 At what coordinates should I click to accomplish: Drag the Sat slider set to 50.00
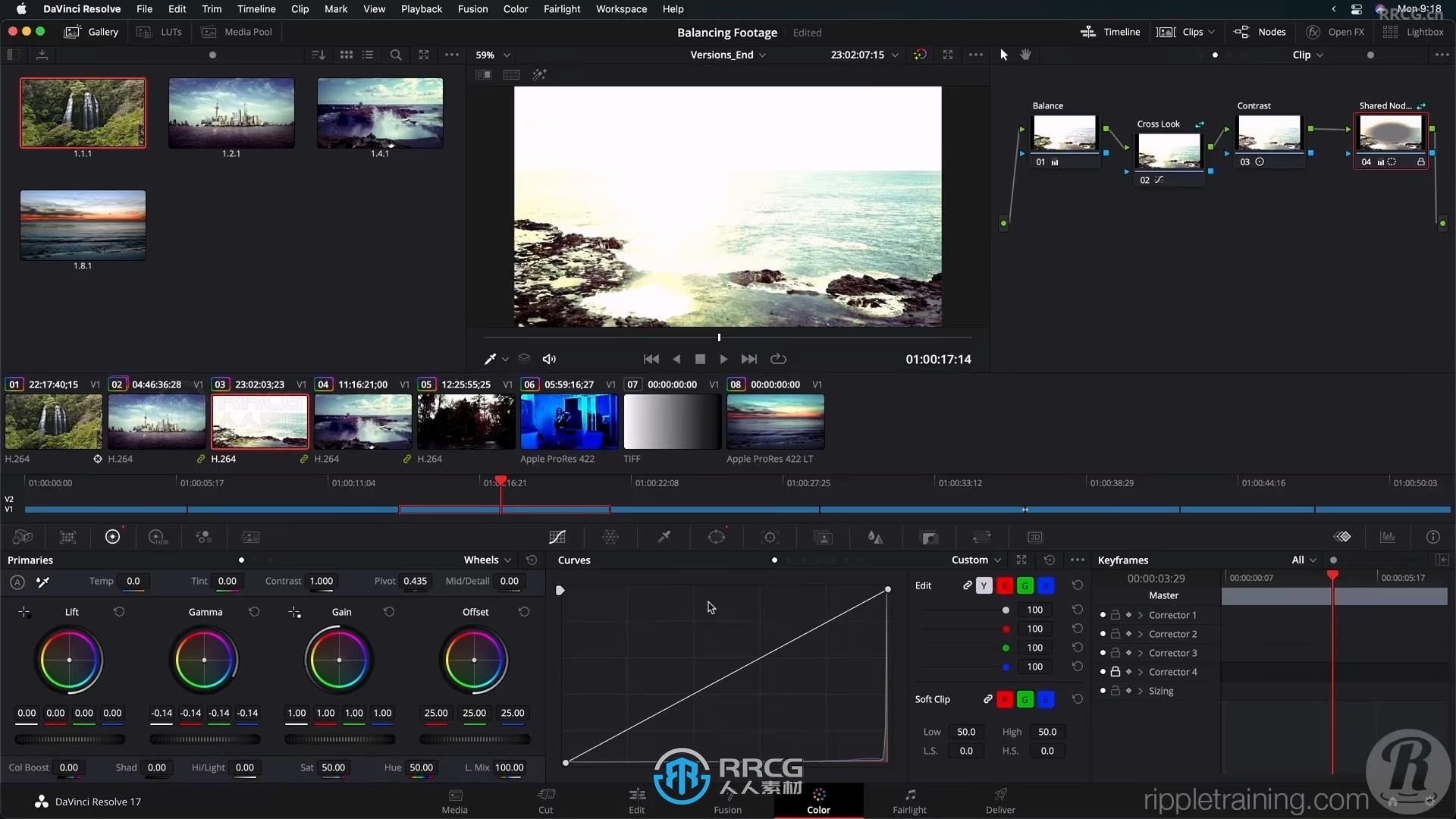(333, 767)
